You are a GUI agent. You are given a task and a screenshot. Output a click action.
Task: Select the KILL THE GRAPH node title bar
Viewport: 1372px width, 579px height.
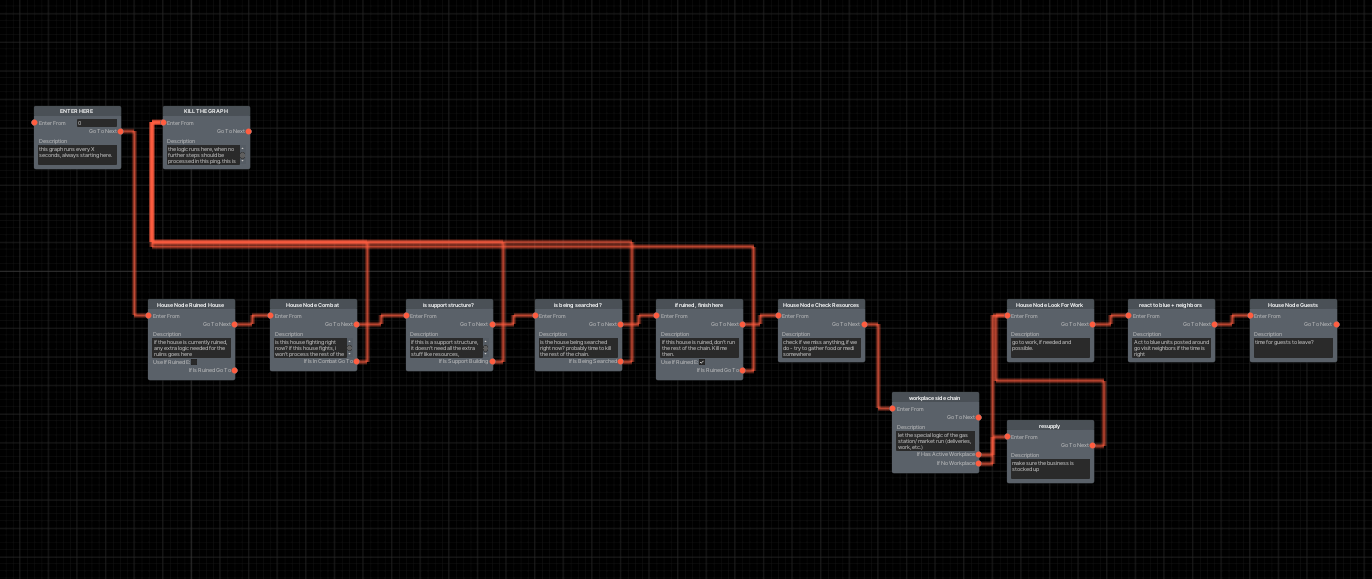pyautogui.click(x=206, y=111)
